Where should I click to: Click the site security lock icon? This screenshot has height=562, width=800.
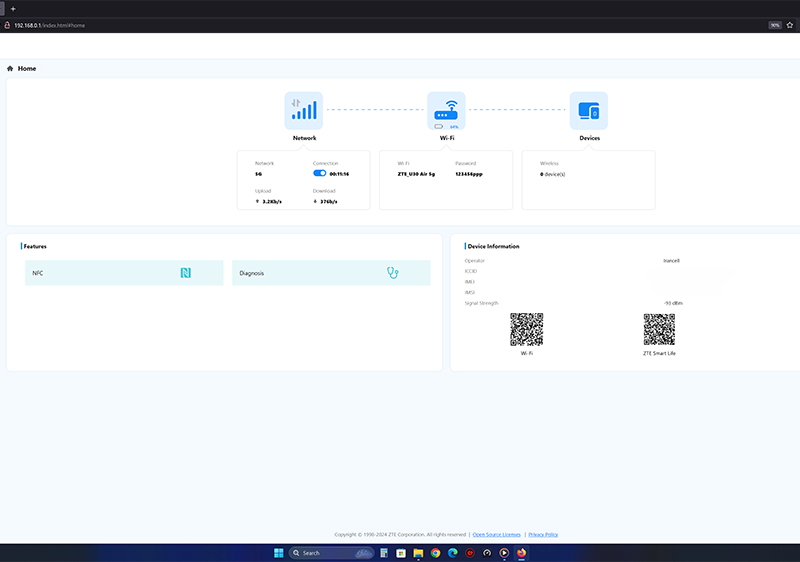pyautogui.click(x=7, y=25)
